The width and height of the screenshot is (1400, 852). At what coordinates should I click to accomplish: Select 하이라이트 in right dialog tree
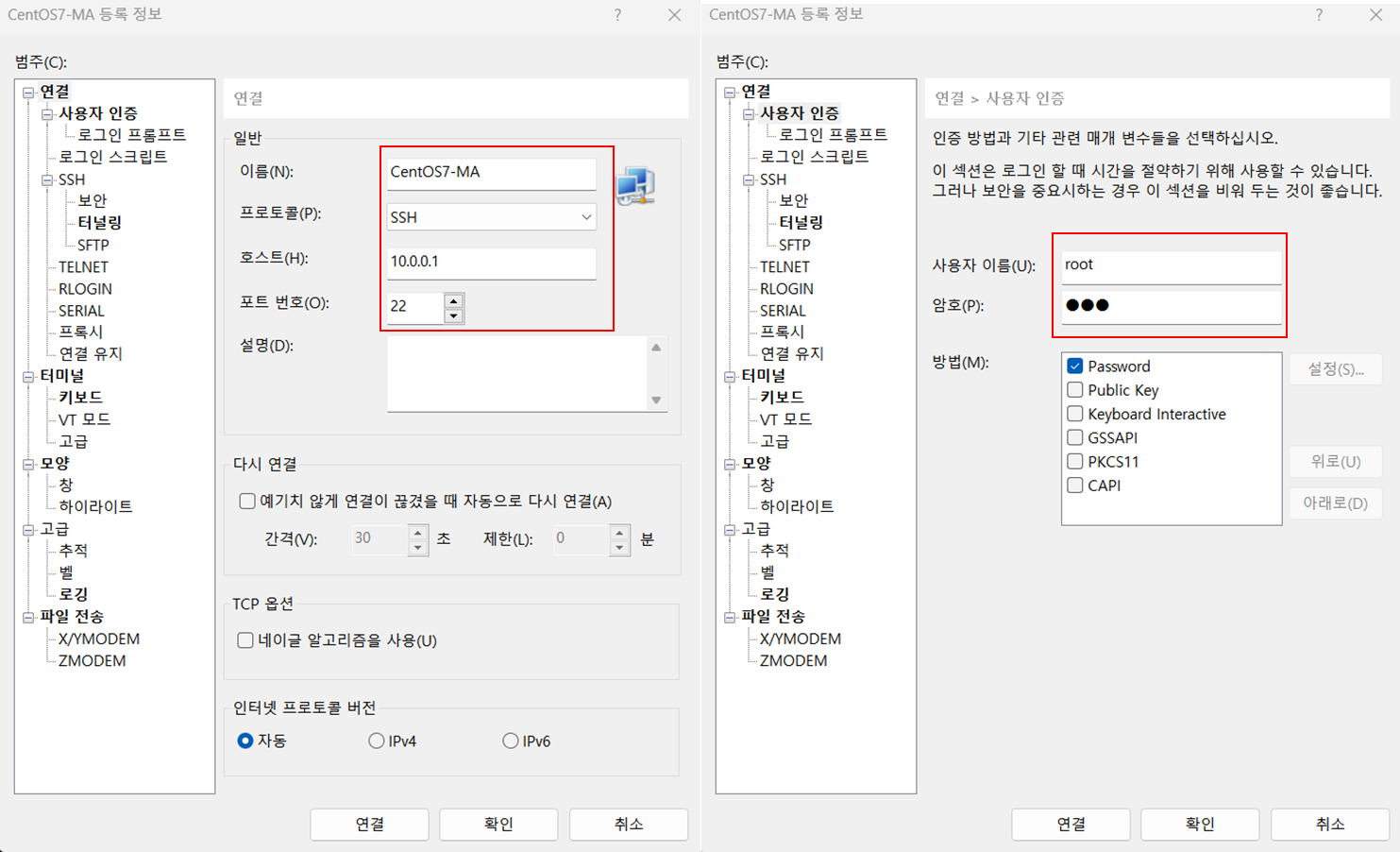point(797,507)
